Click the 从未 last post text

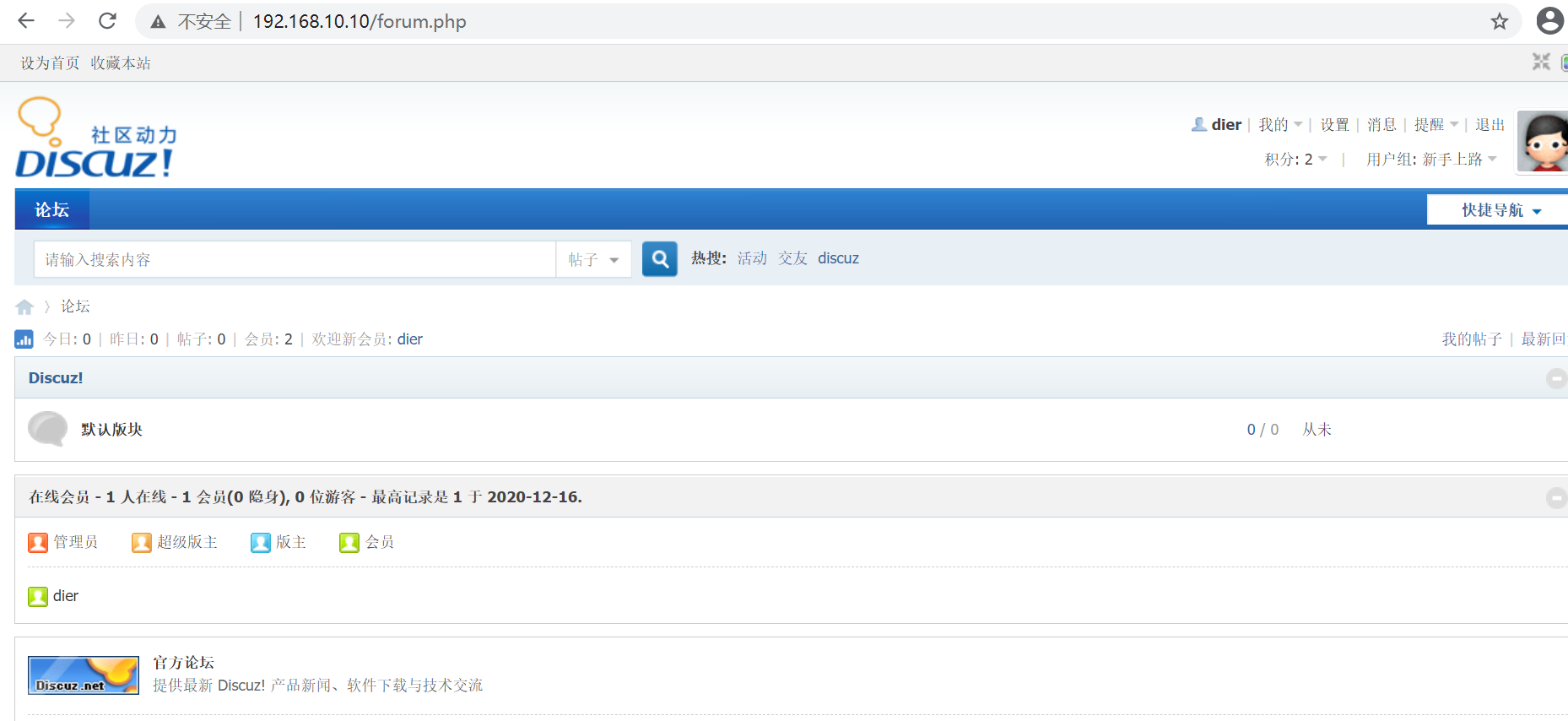tap(1317, 430)
